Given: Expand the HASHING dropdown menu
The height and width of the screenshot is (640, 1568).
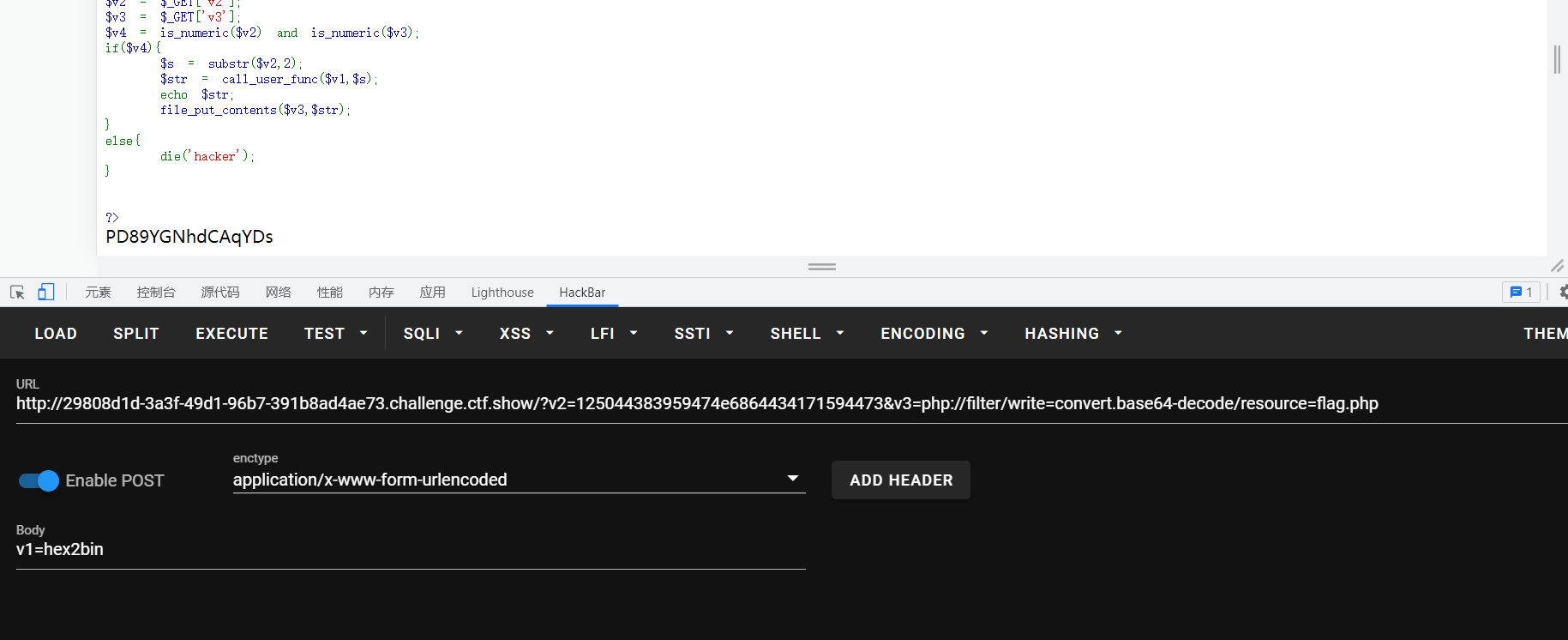Looking at the screenshot, I should [x=1073, y=334].
